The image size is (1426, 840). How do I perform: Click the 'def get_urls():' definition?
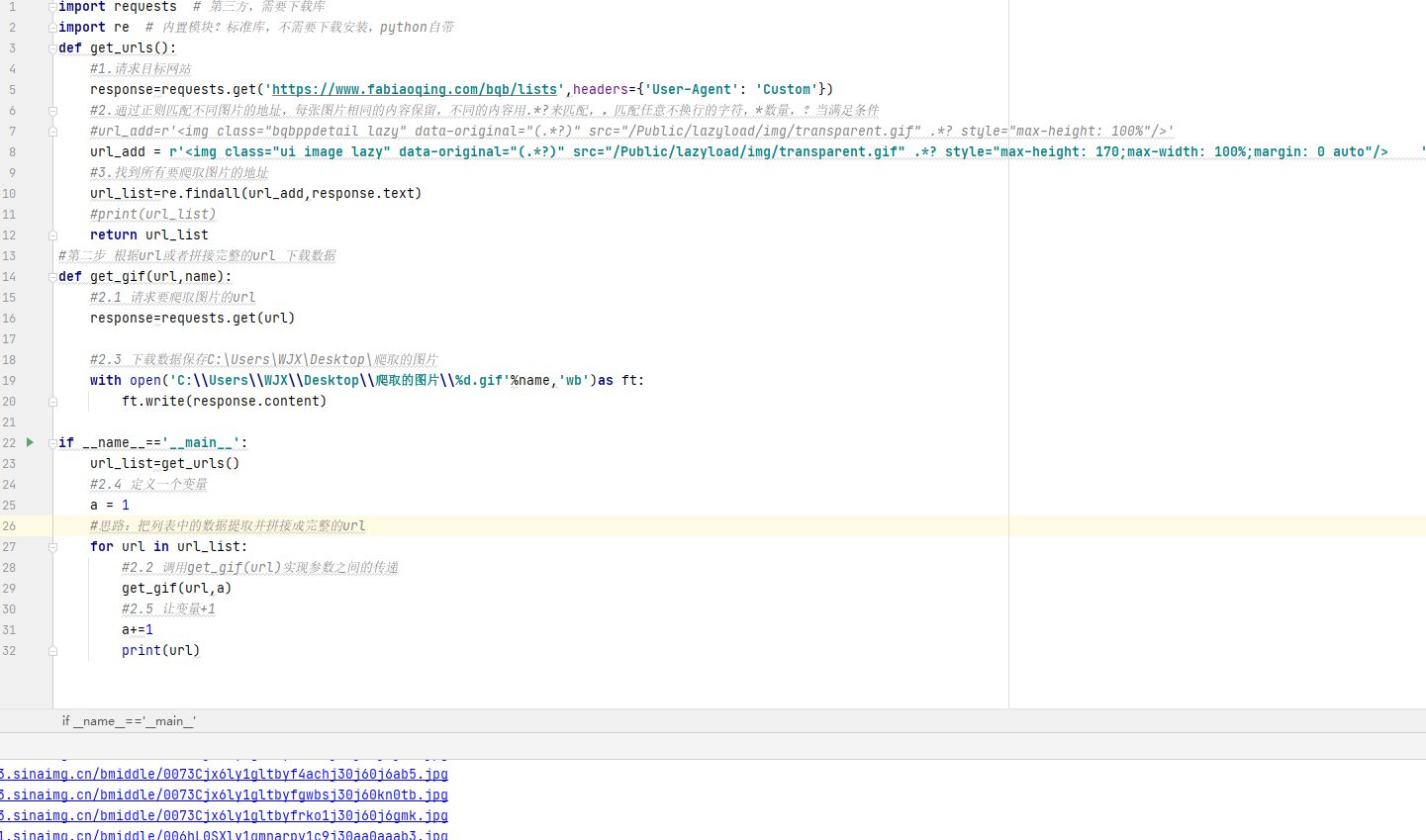(x=118, y=47)
